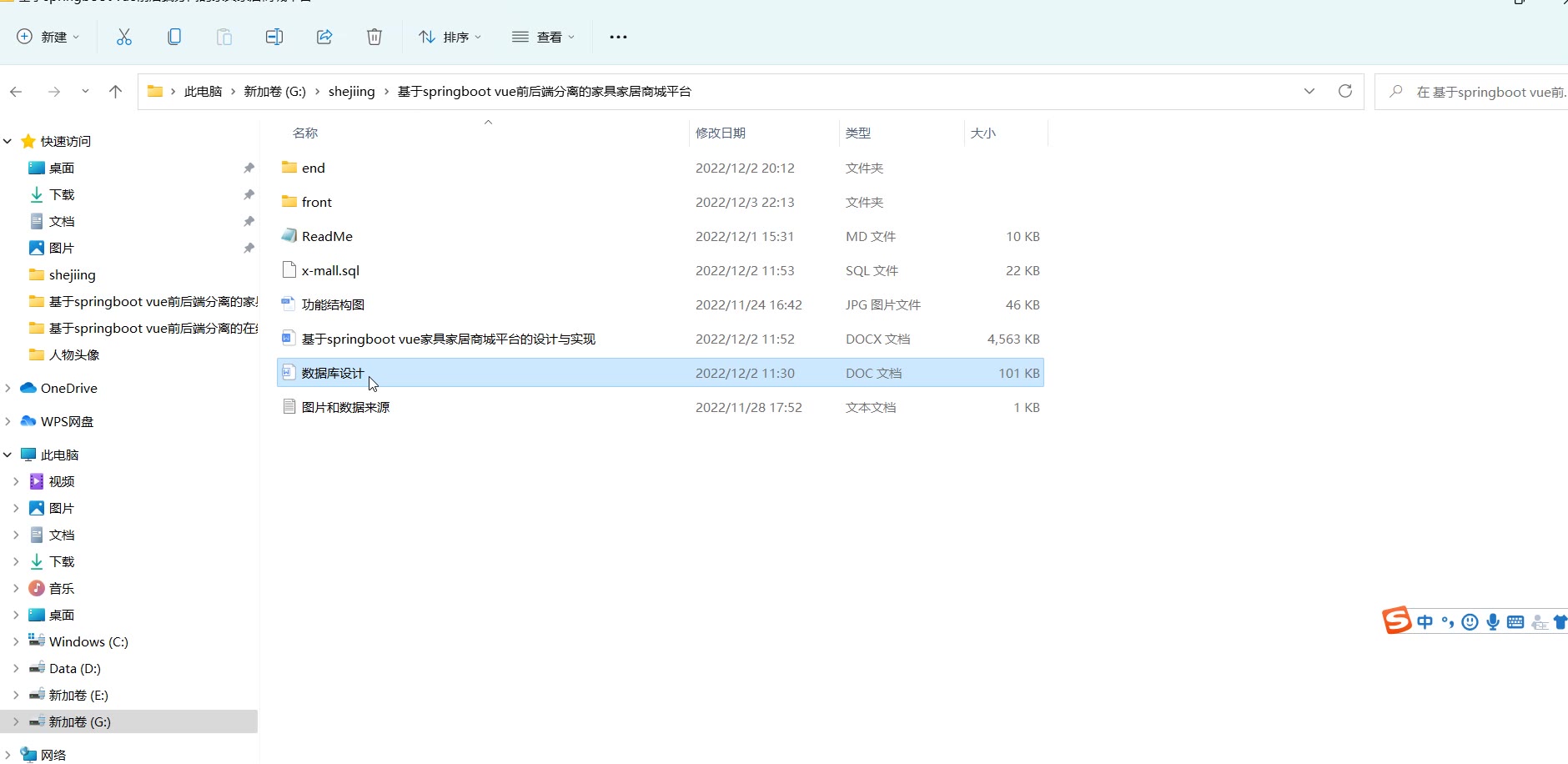Open the three-dots more options menu

[618, 37]
